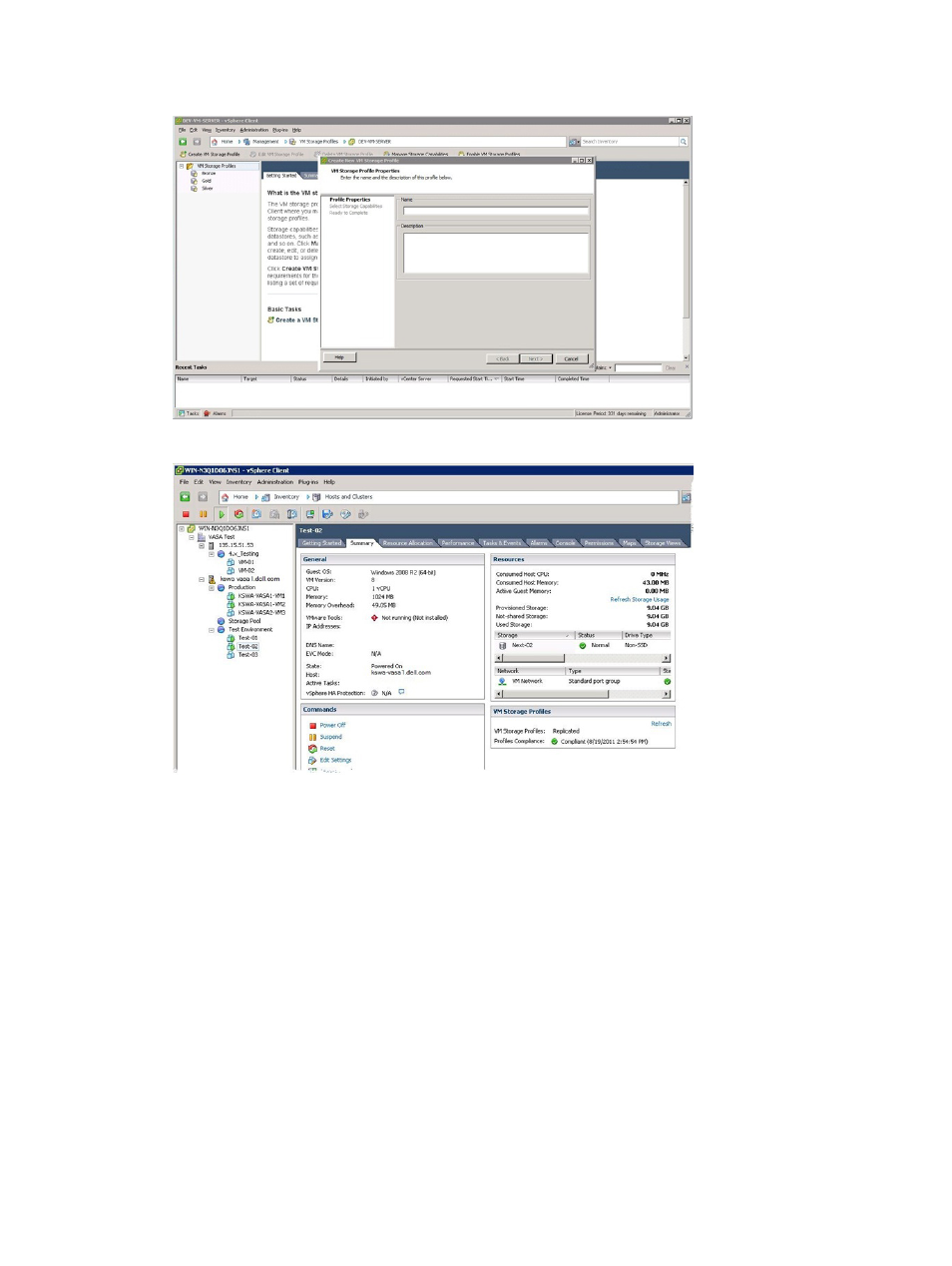
Task: Open Administration menu in WIN-N3Q1DD6JNS1 window
Action: tap(275, 481)
